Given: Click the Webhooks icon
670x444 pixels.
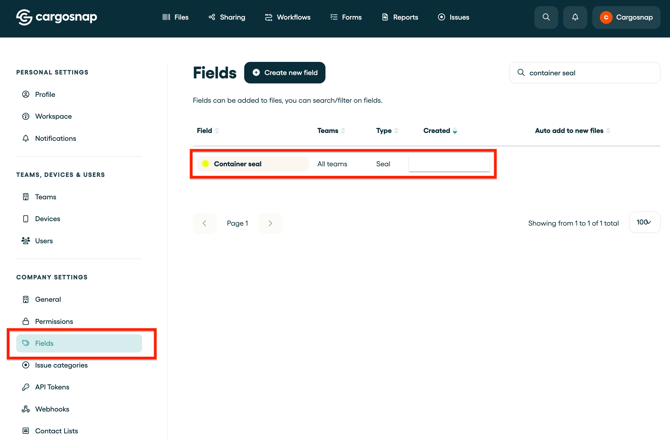Looking at the screenshot, I should [x=26, y=409].
